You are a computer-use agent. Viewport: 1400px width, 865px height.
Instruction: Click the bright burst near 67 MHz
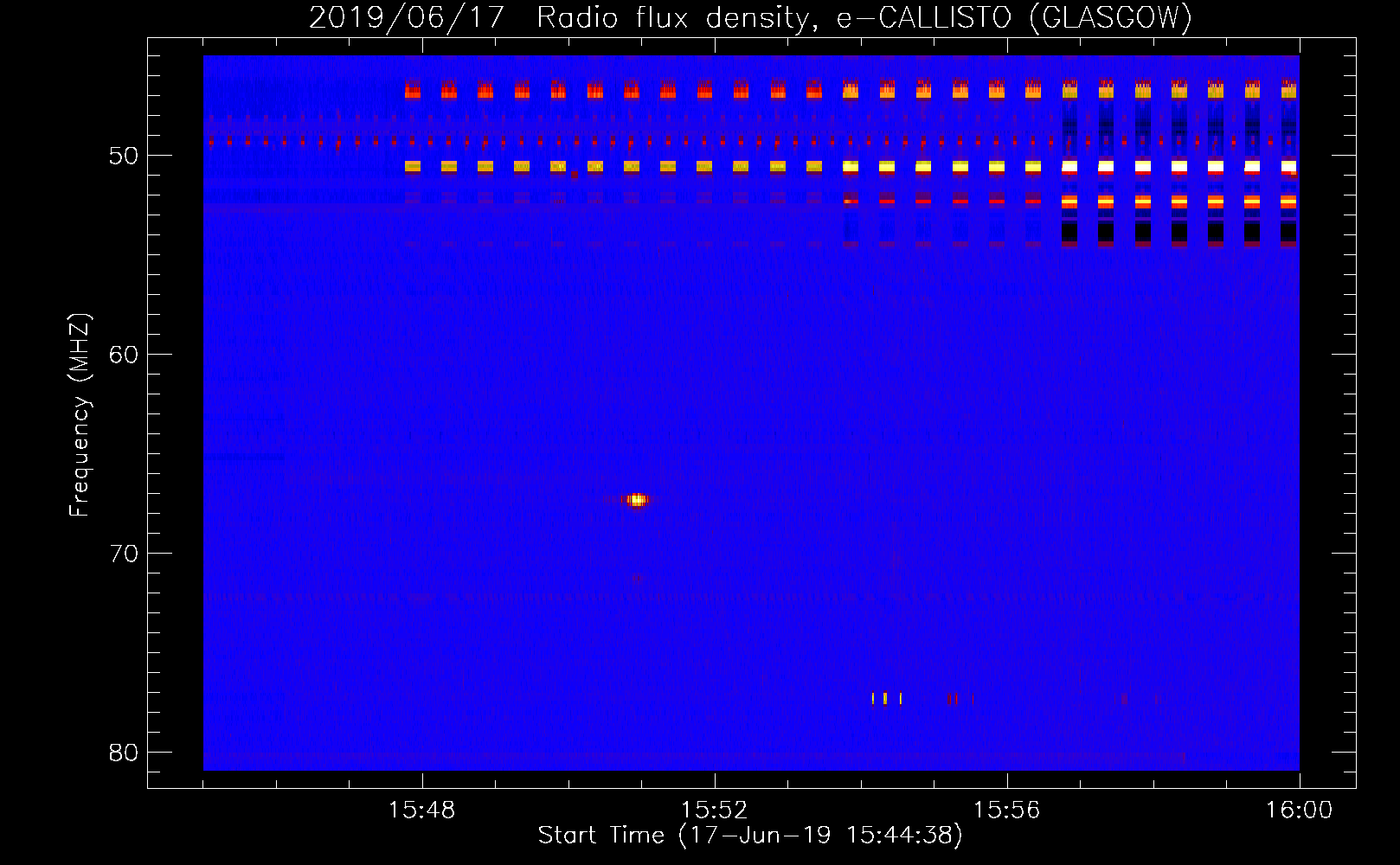[636, 500]
